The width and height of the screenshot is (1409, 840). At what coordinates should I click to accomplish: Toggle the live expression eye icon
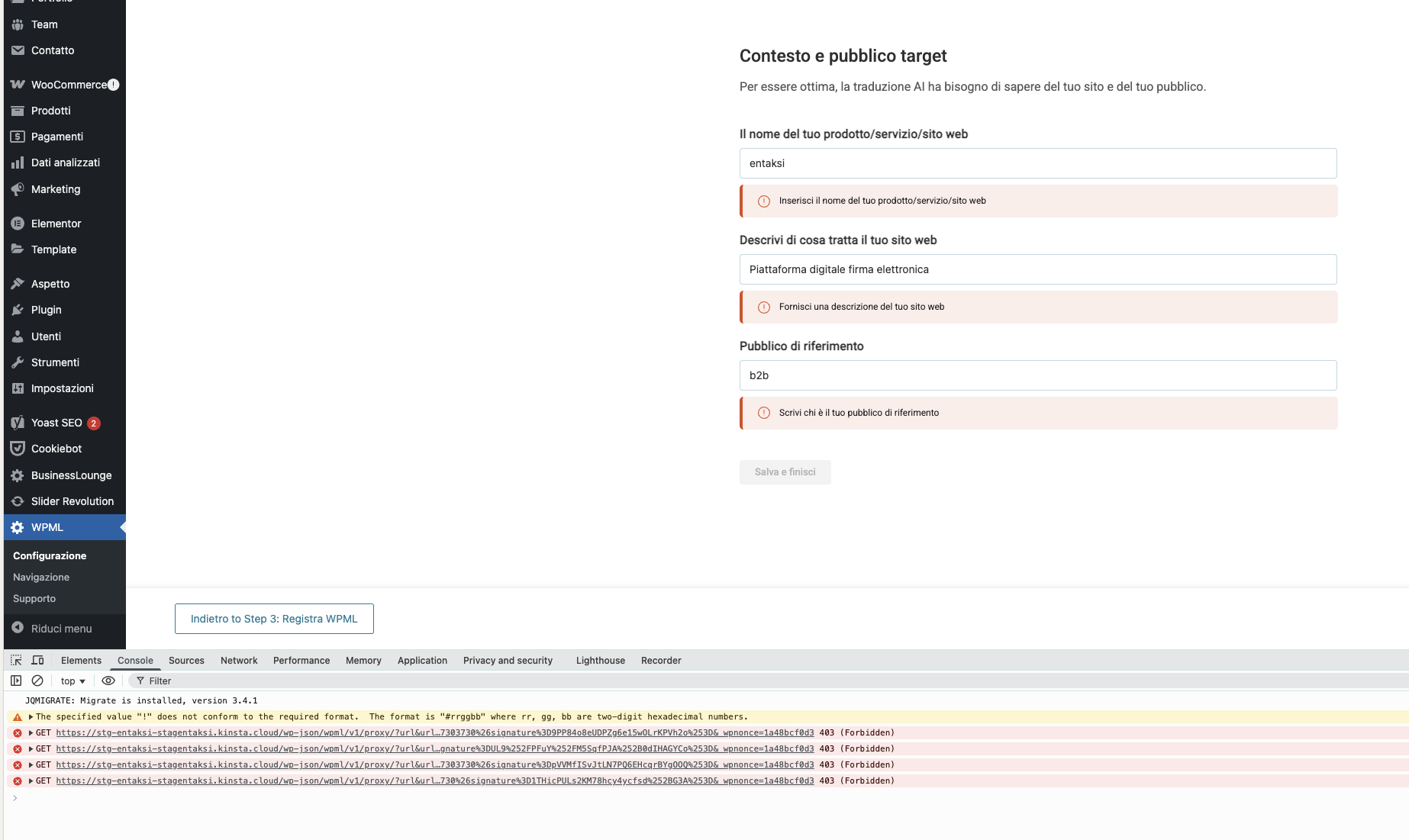pos(108,681)
